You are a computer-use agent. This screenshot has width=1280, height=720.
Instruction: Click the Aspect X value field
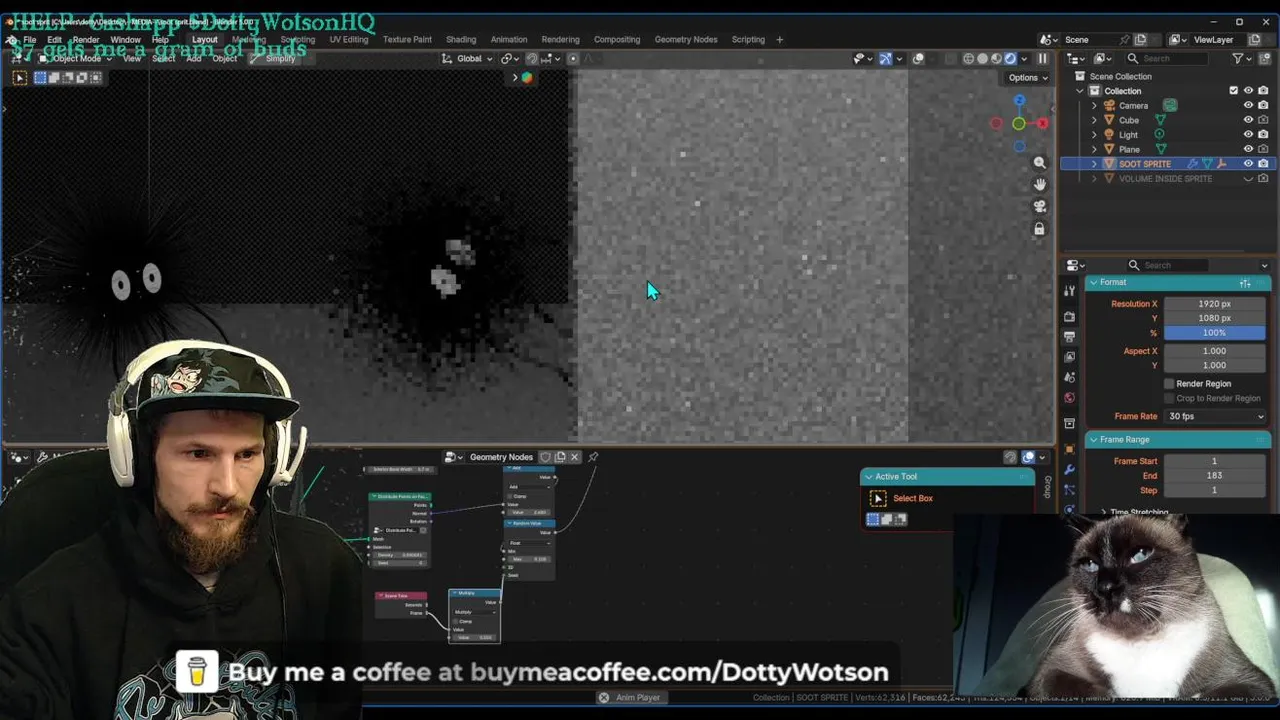(1214, 351)
